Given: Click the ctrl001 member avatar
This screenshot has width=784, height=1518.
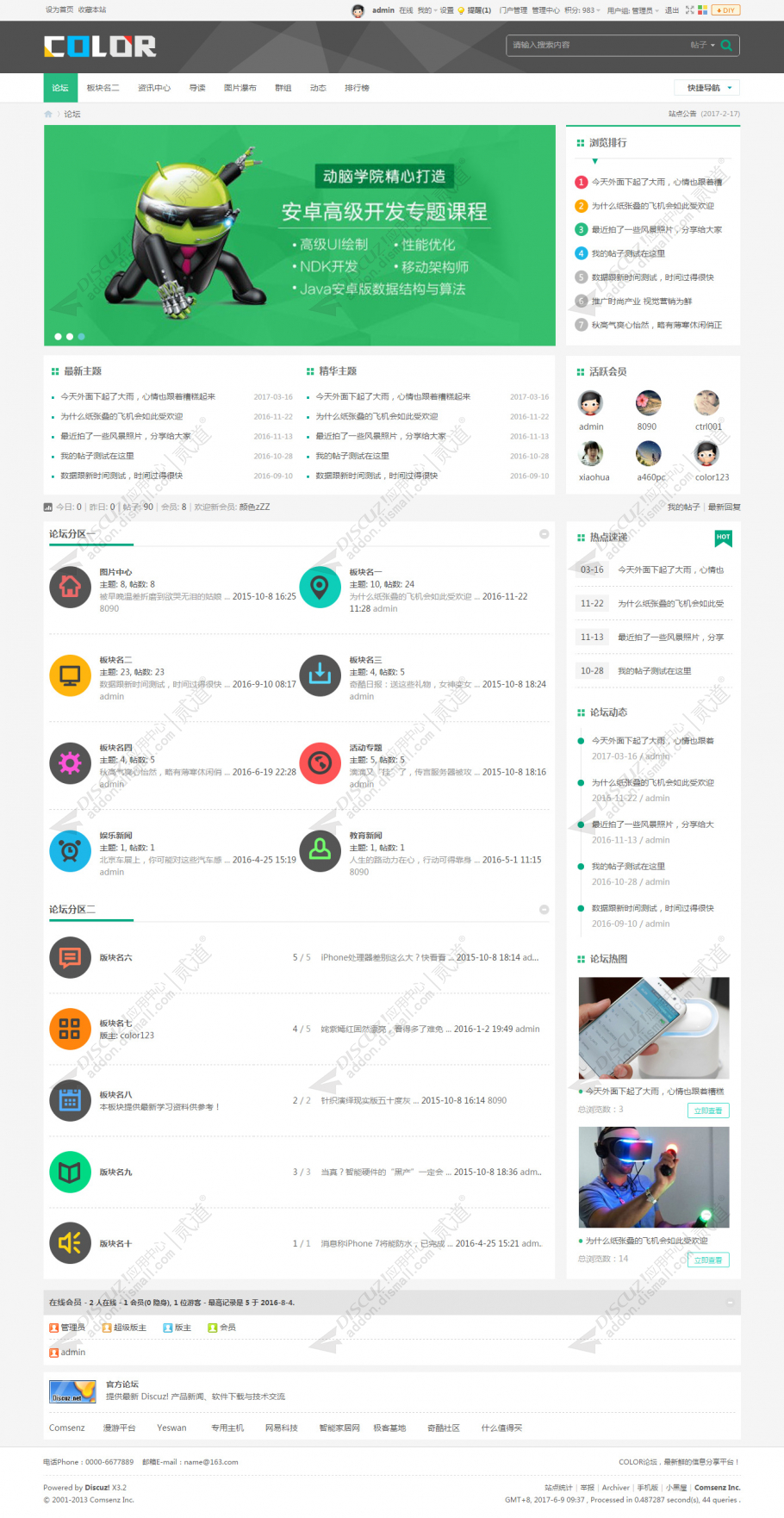Looking at the screenshot, I should 707,402.
